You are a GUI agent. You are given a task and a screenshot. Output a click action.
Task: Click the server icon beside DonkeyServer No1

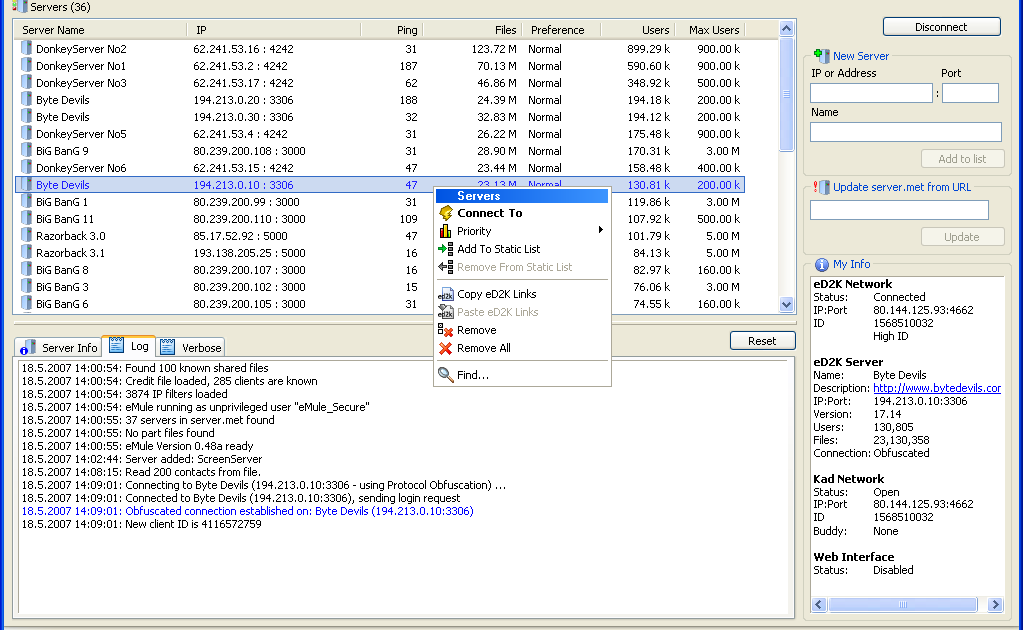click(26, 65)
